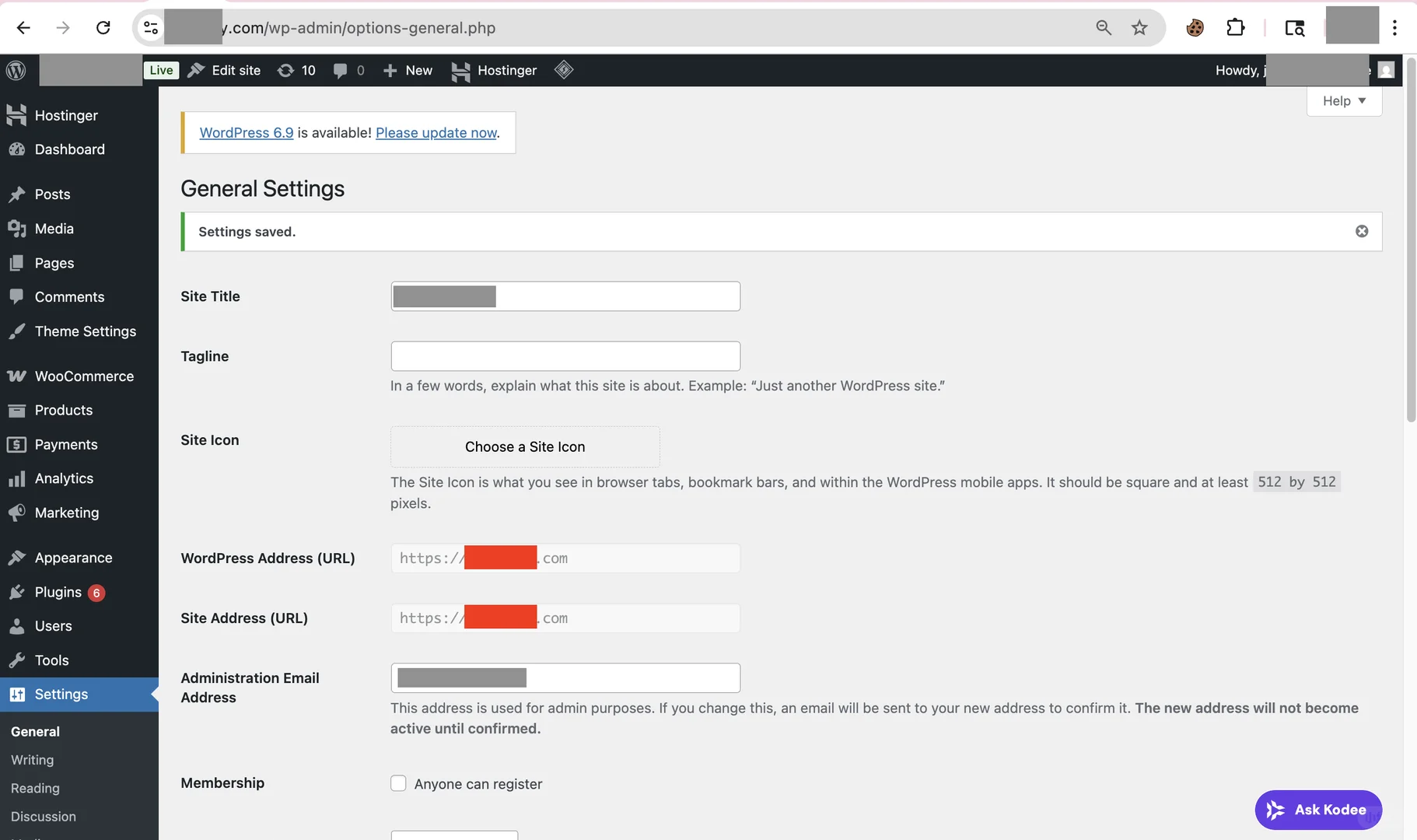This screenshot has width=1417, height=840.
Task: Click the Please update now link
Action: tap(436, 133)
